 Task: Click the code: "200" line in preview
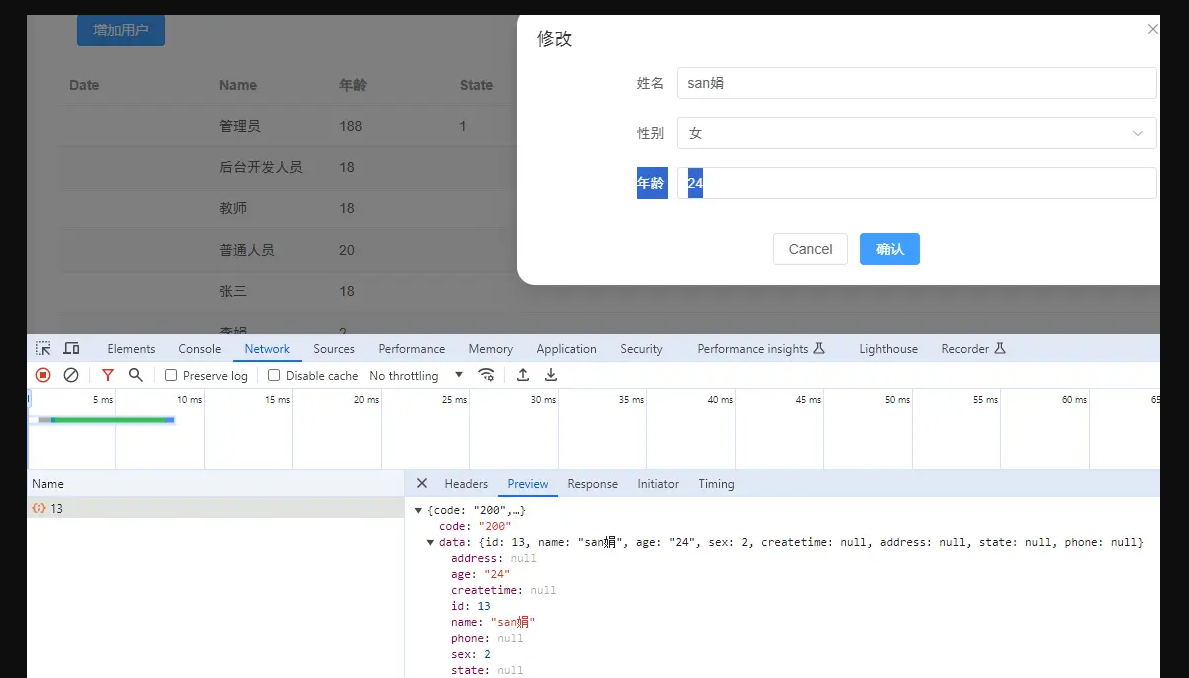pos(475,526)
